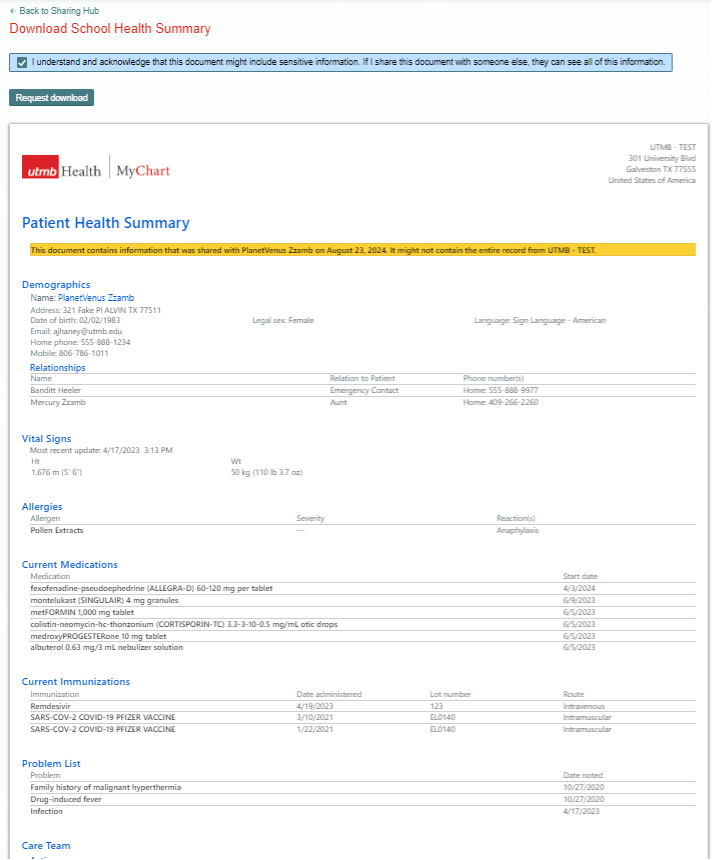The height and width of the screenshot is (860, 712).
Task: Click the Allergies section heading
Action: tap(42, 507)
